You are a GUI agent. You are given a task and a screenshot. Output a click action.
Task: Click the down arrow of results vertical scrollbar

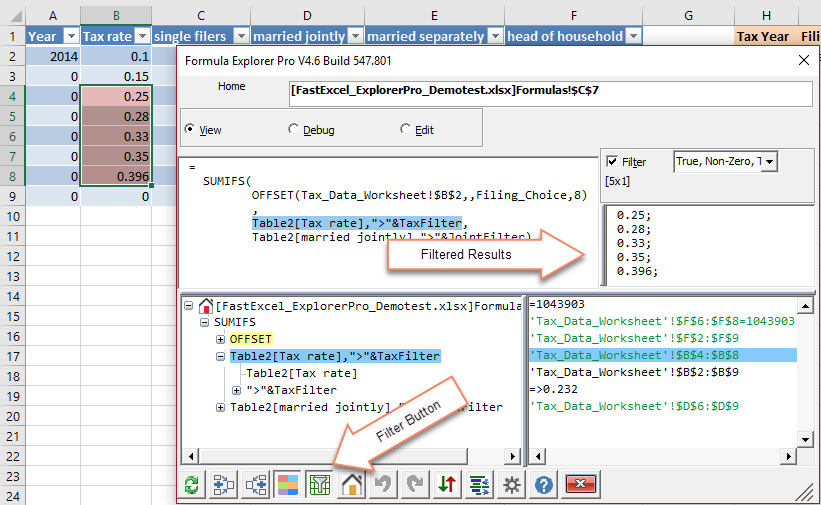tap(805, 439)
